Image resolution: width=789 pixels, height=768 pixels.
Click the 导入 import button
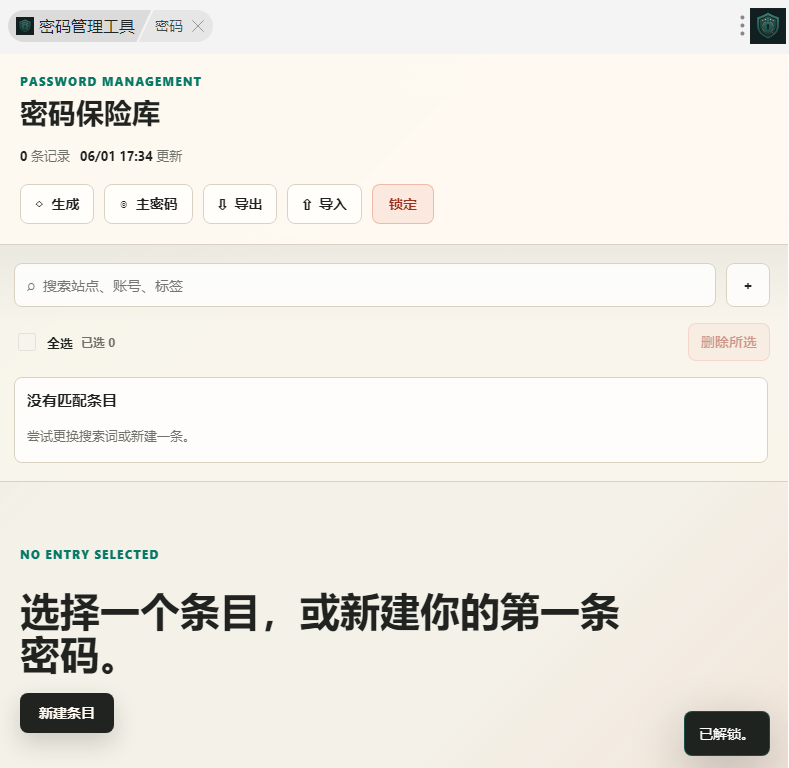[325, 204]
